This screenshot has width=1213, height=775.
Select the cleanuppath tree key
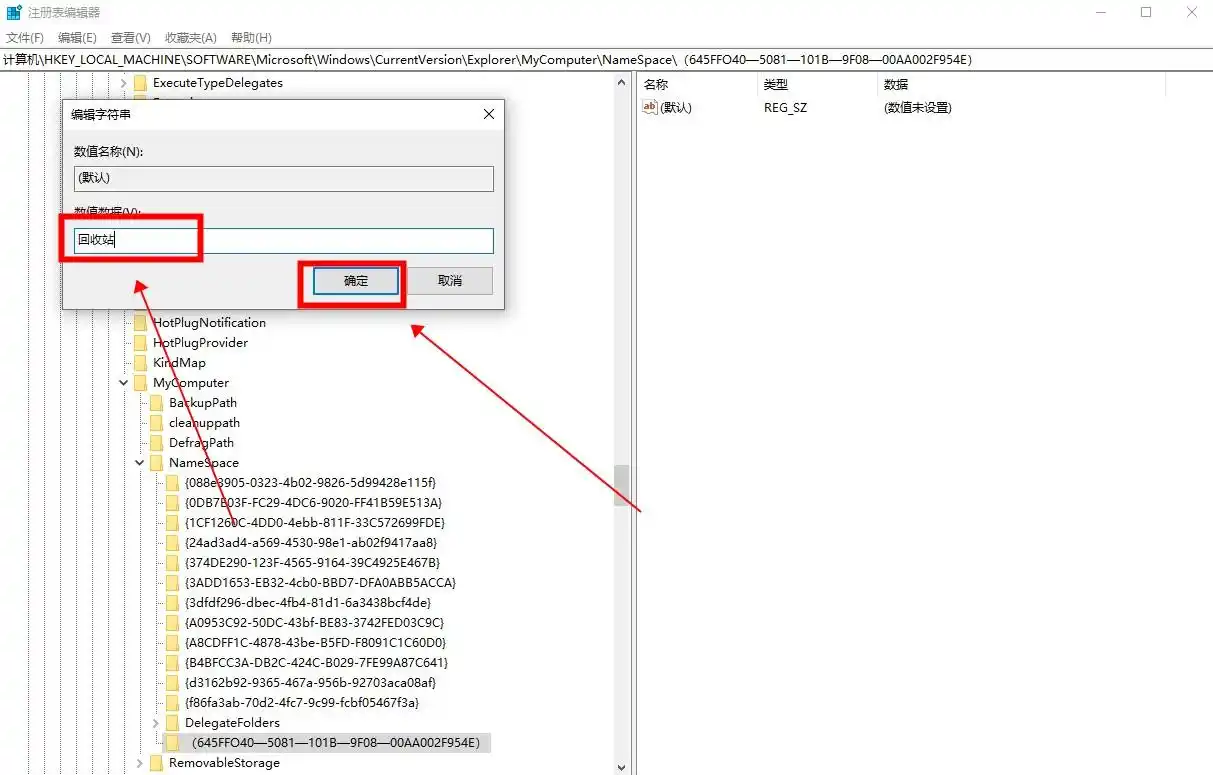pos(204,423)
